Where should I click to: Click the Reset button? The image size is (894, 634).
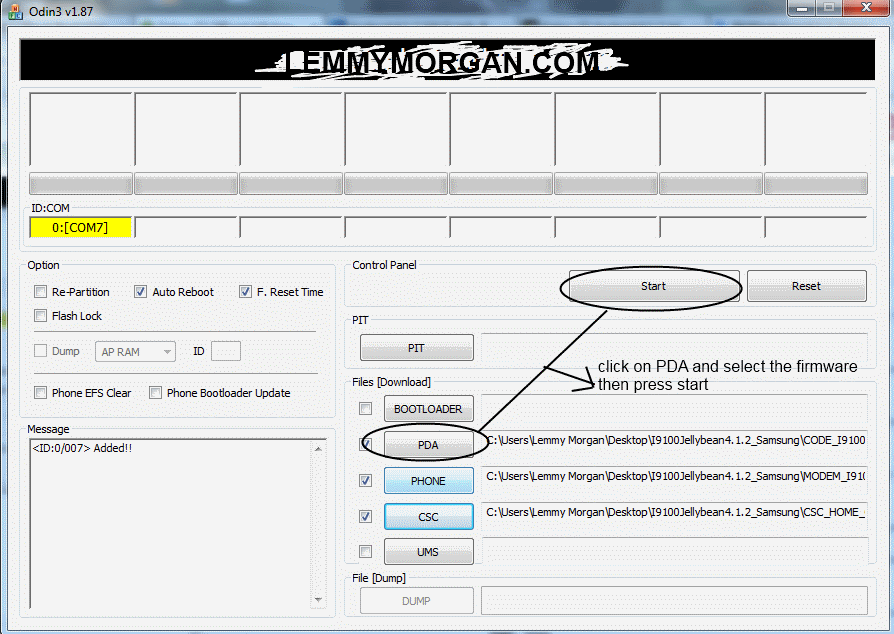point(806,286)
